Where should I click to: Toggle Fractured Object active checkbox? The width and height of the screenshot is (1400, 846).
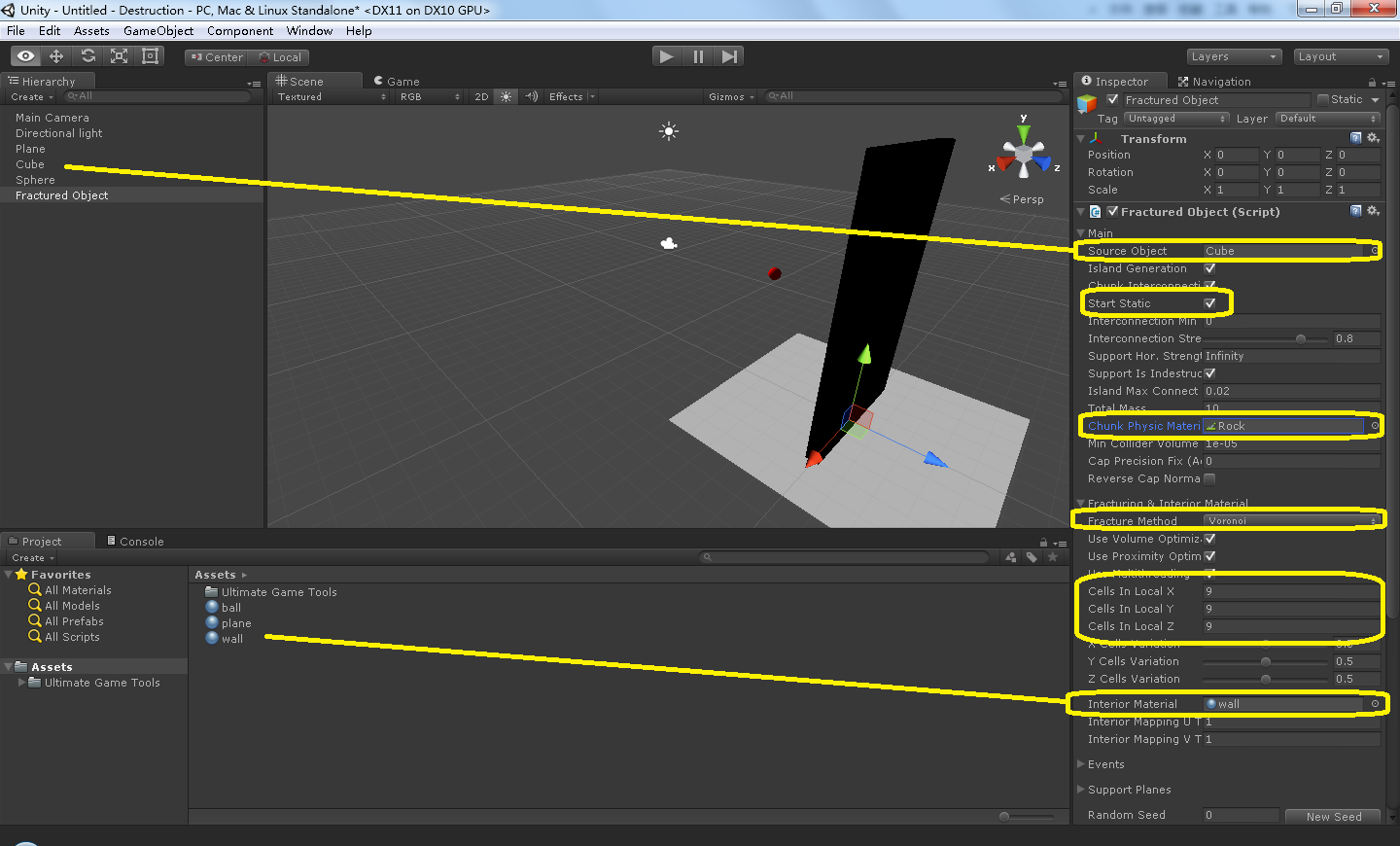tap(1112, 99)
